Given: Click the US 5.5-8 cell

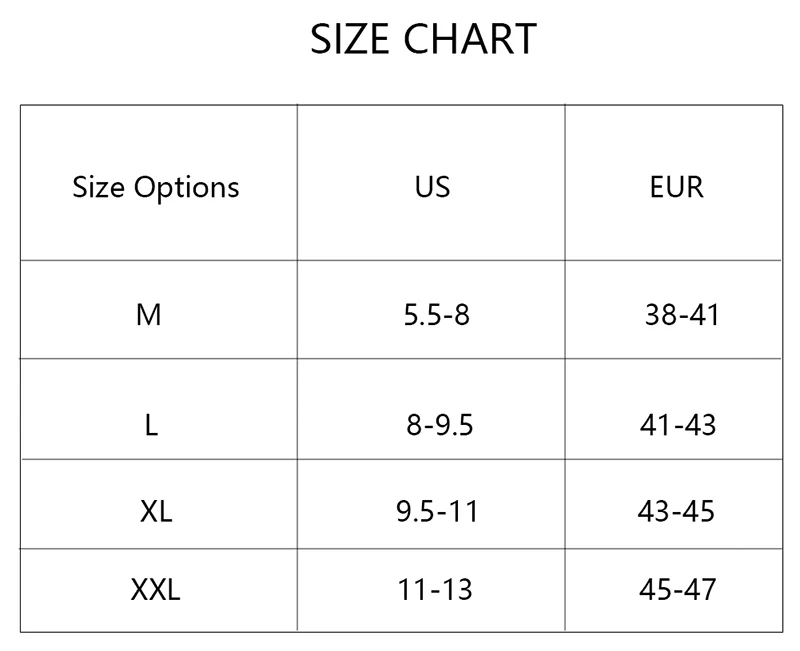Looking at the screenshot, I should point(431,310).
